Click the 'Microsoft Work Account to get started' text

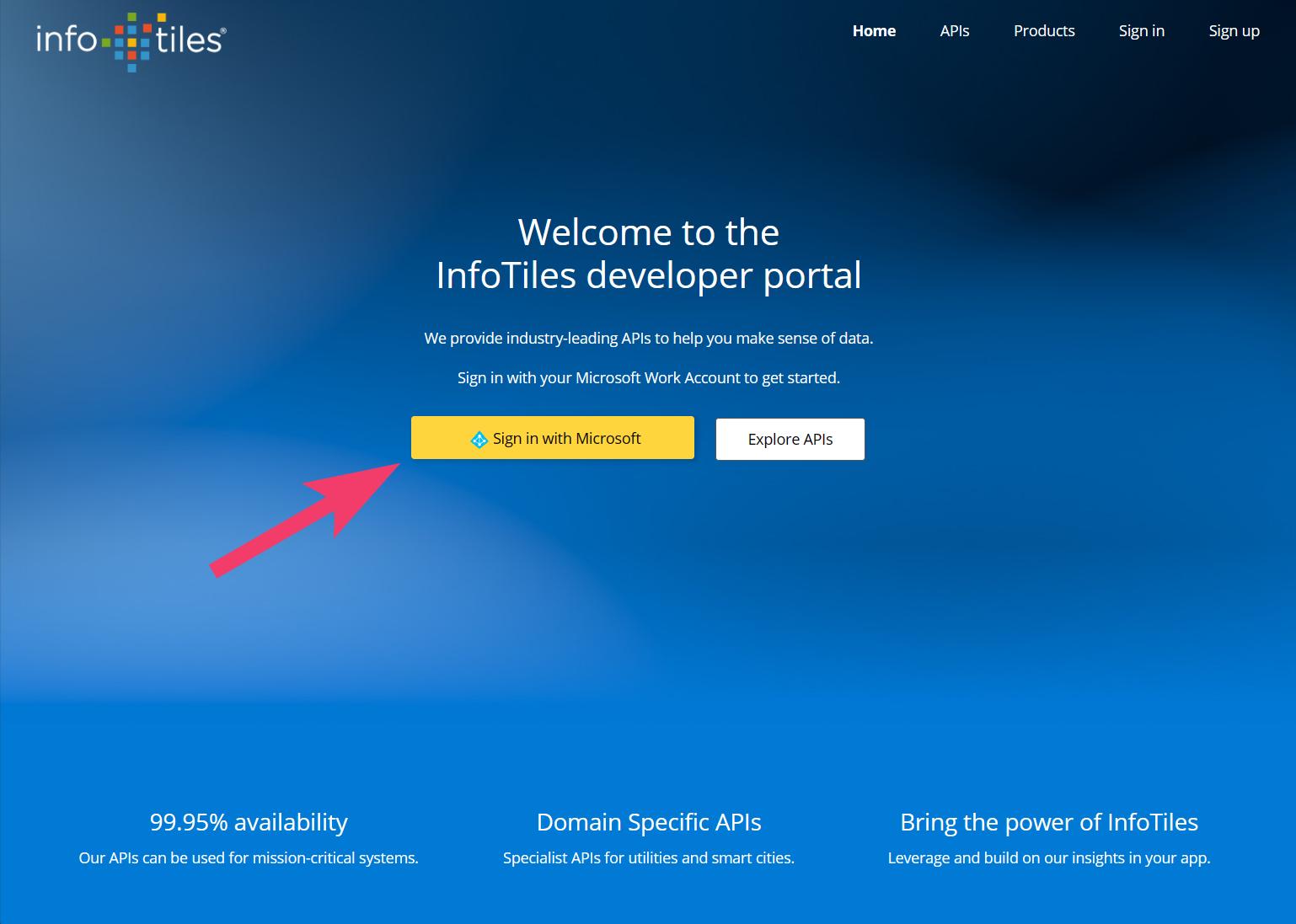click(x=648, y=378)
